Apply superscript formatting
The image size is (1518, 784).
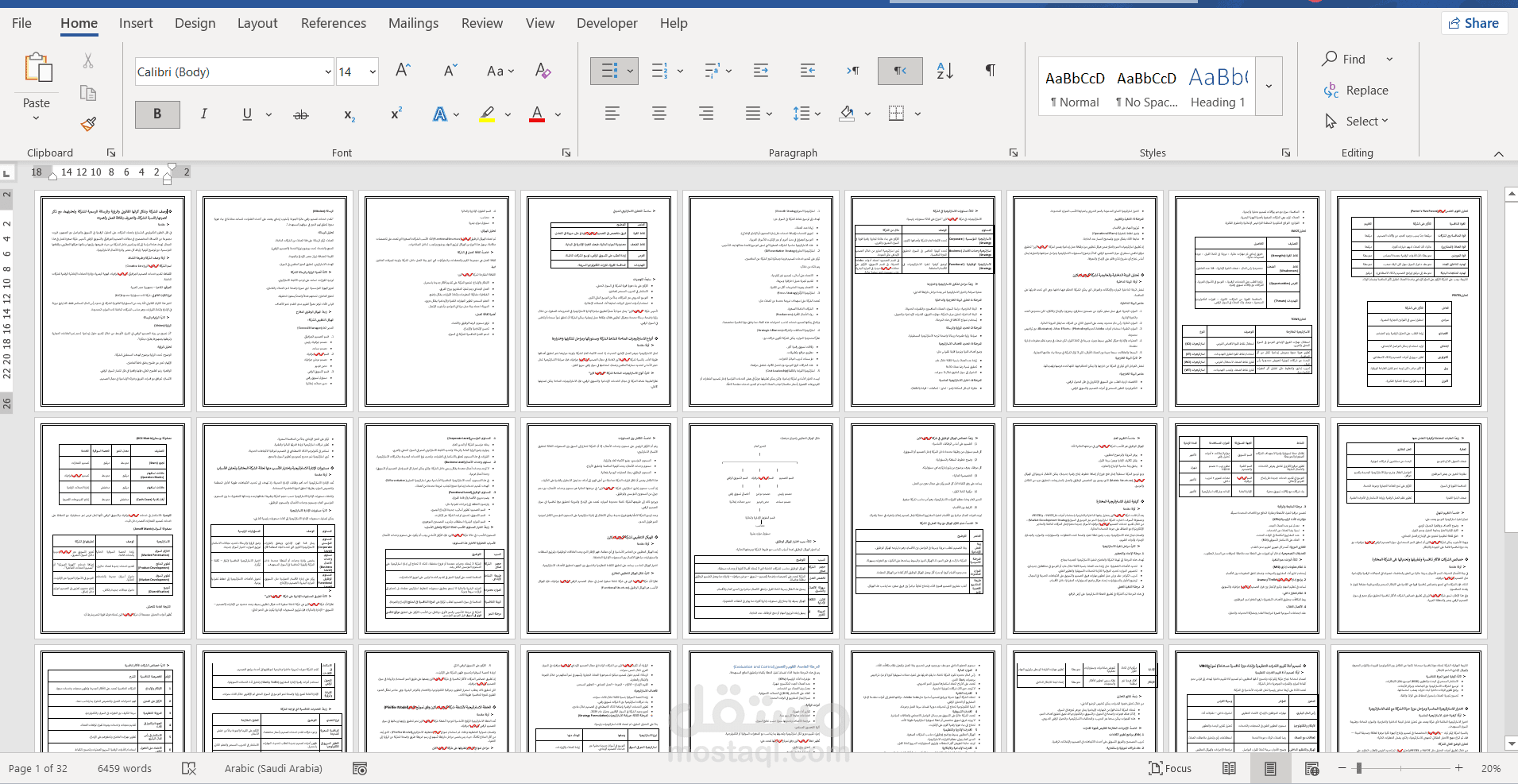(x=396, y=114)
